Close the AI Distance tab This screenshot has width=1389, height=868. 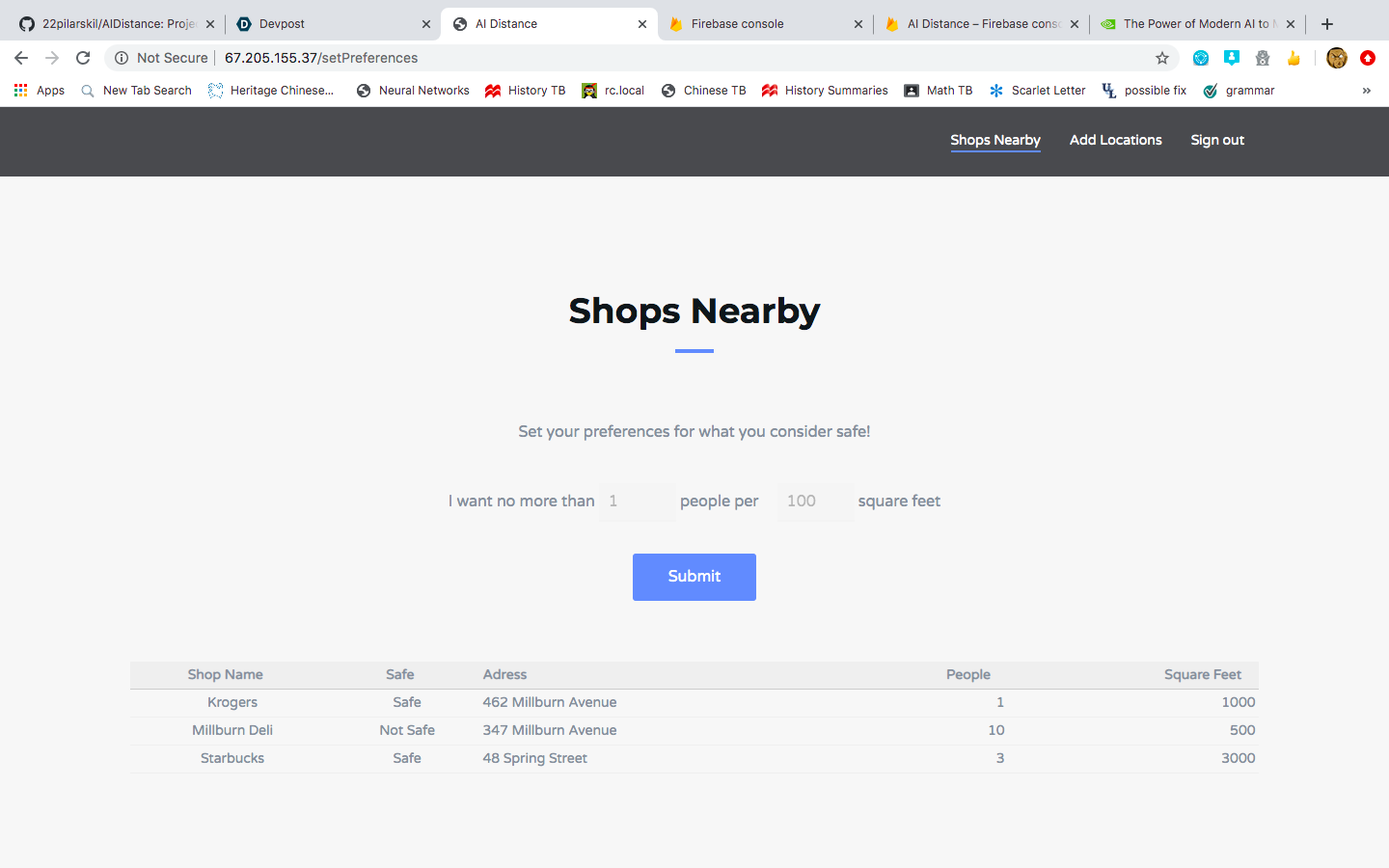[642, 24]
